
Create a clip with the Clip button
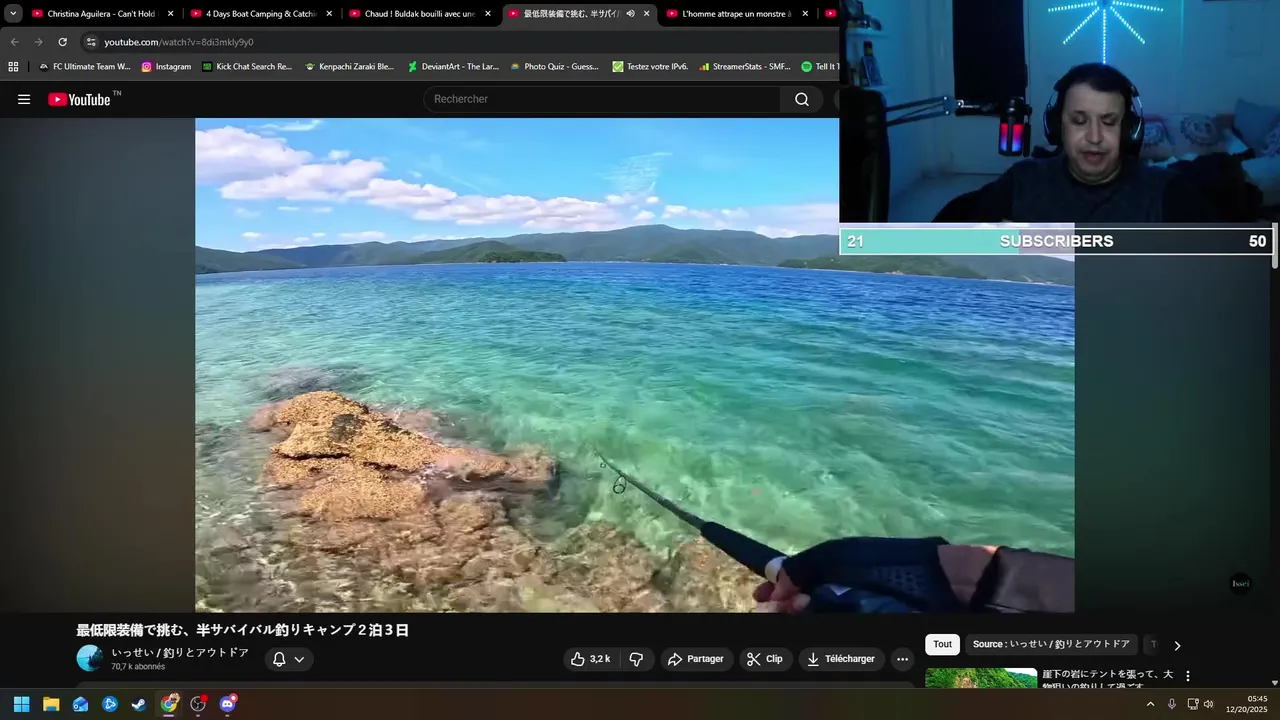coord(766,659)
